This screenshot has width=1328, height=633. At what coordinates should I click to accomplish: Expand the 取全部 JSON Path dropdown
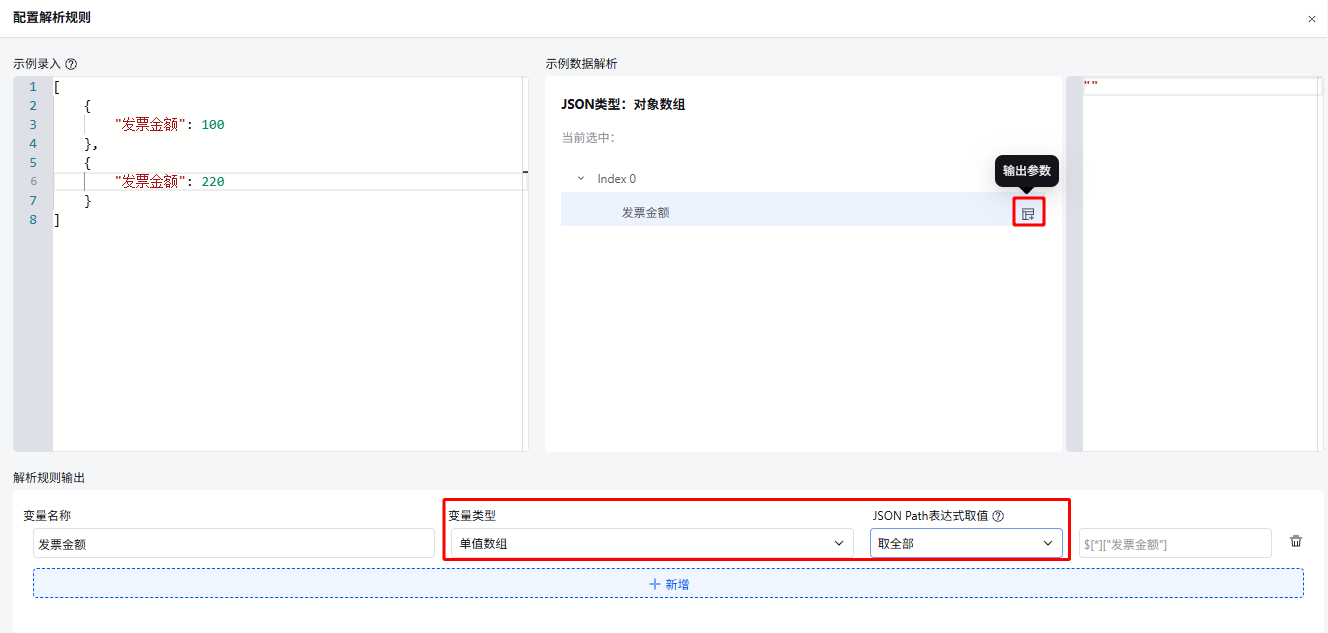(x=965, y=543)
